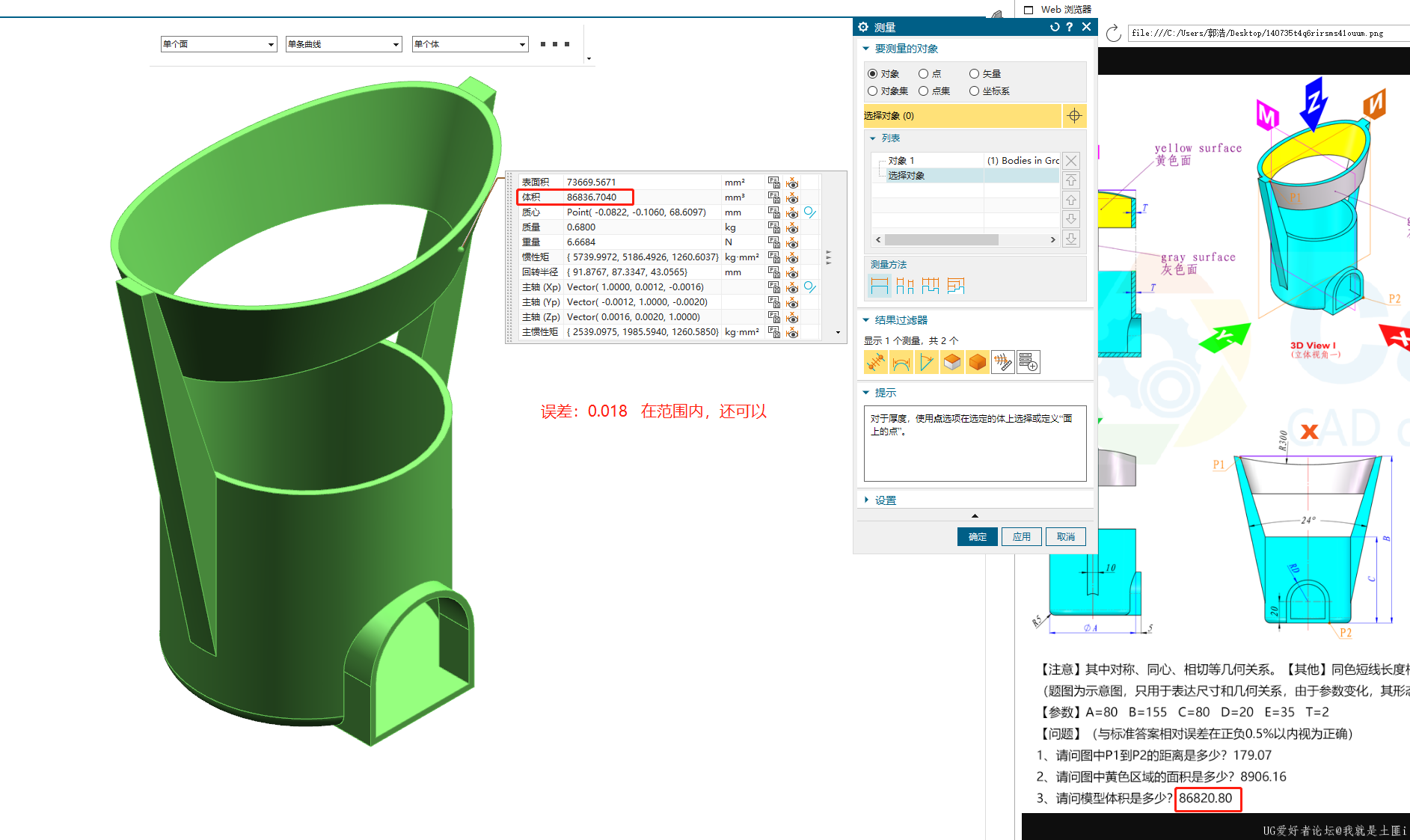This screenshot has height=840, width=1410.
Task: Toggle the distance result filter icon
Action: pos(876,363)
